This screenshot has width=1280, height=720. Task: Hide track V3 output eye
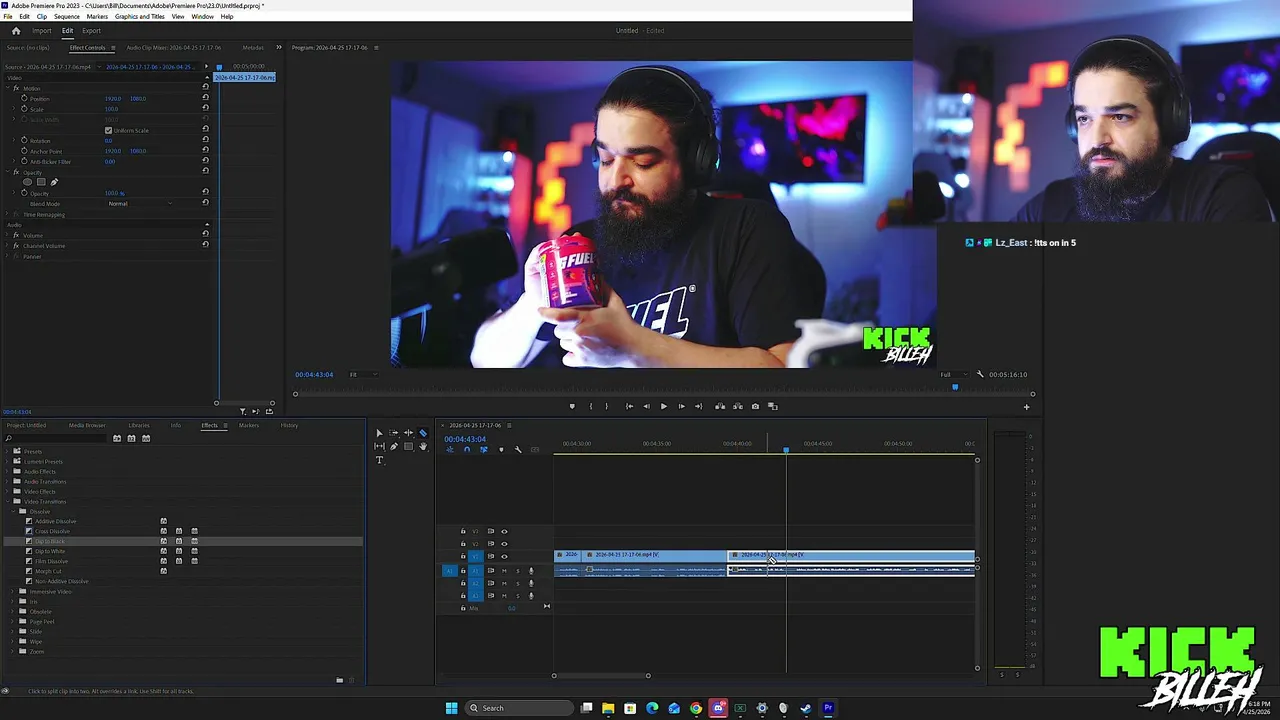pyautogui.click(x=504, y=531)
